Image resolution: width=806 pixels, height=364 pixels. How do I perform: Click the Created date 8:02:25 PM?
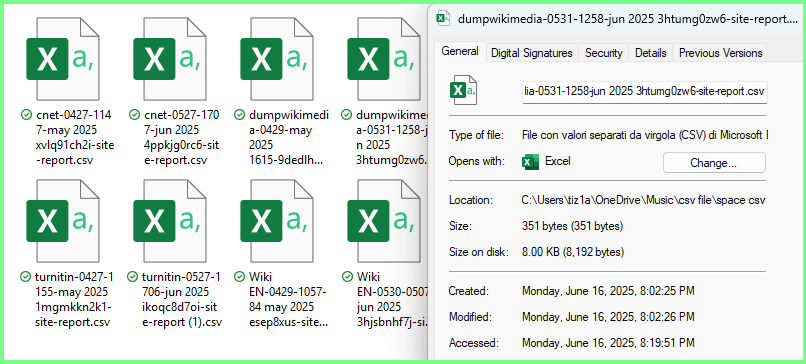point(608,291)
